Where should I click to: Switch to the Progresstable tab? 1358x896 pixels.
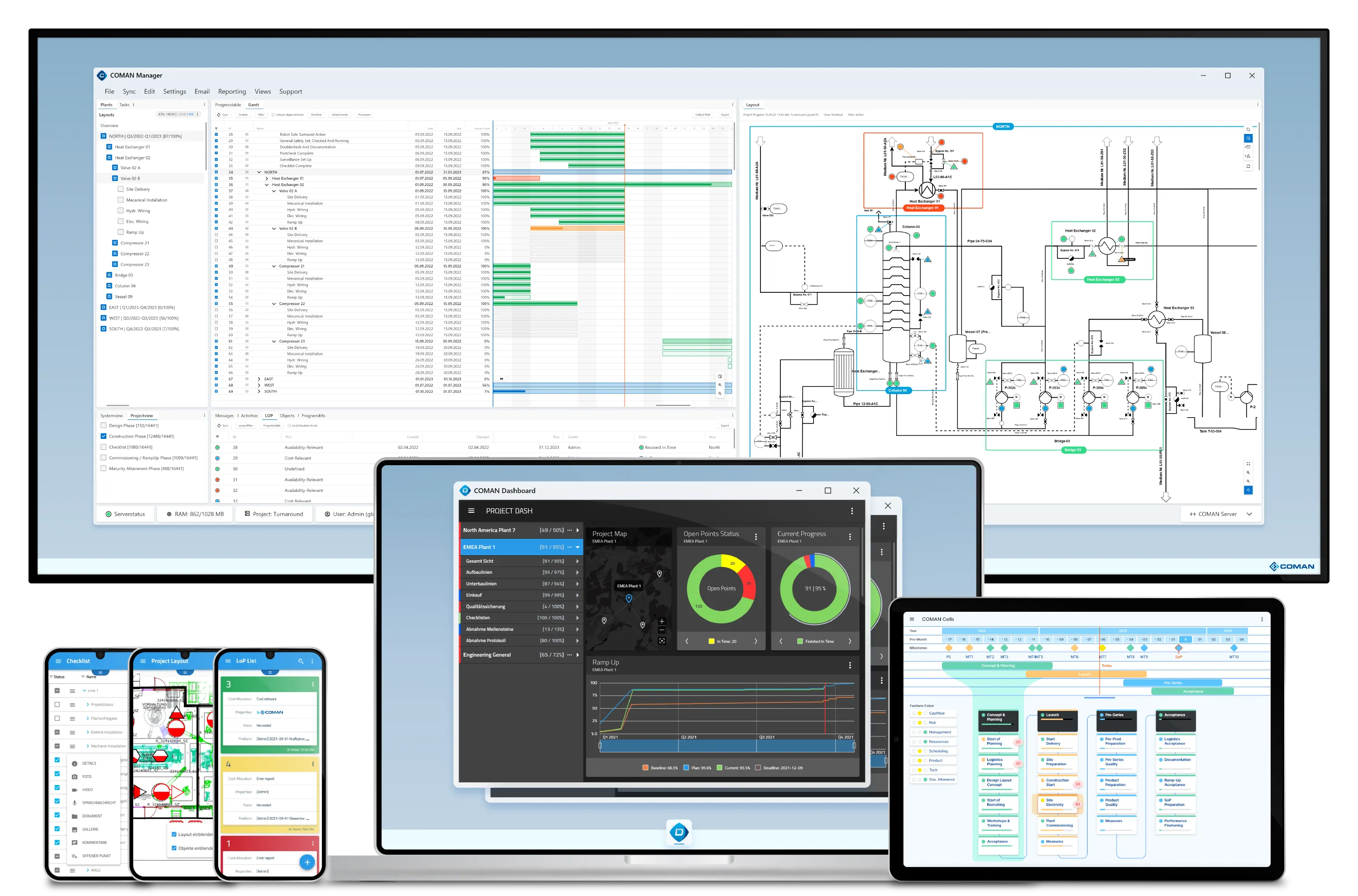pos(228,105)
